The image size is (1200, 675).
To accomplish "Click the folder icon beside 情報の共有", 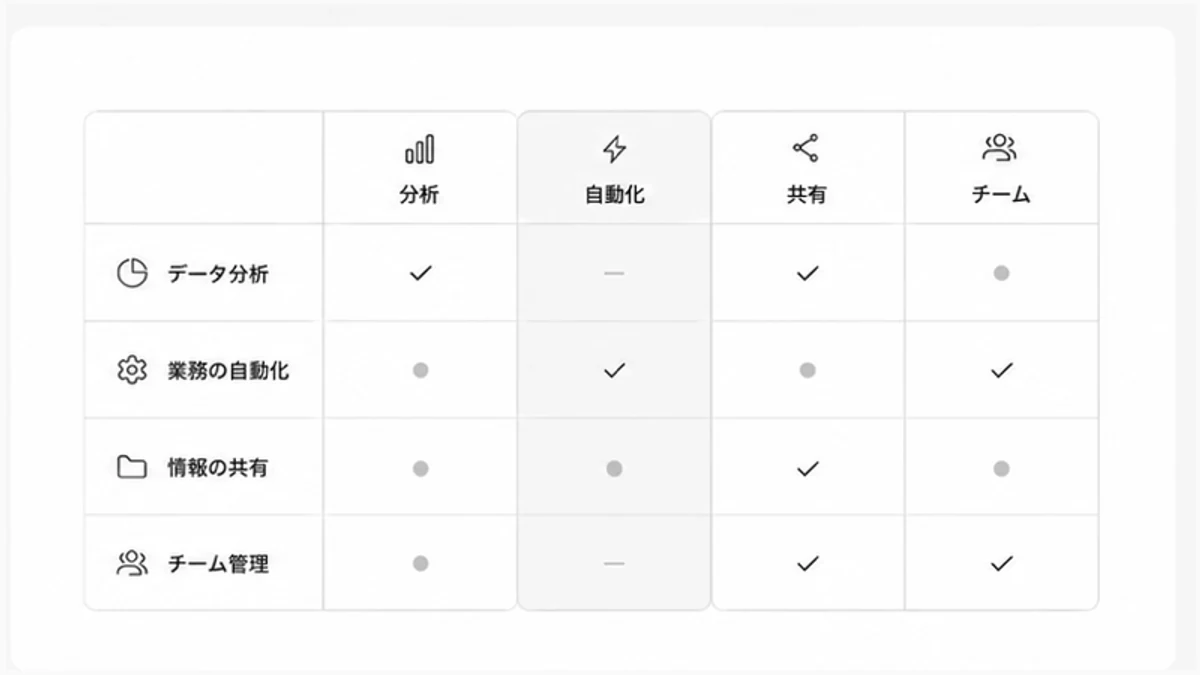I will coord(132,467).
